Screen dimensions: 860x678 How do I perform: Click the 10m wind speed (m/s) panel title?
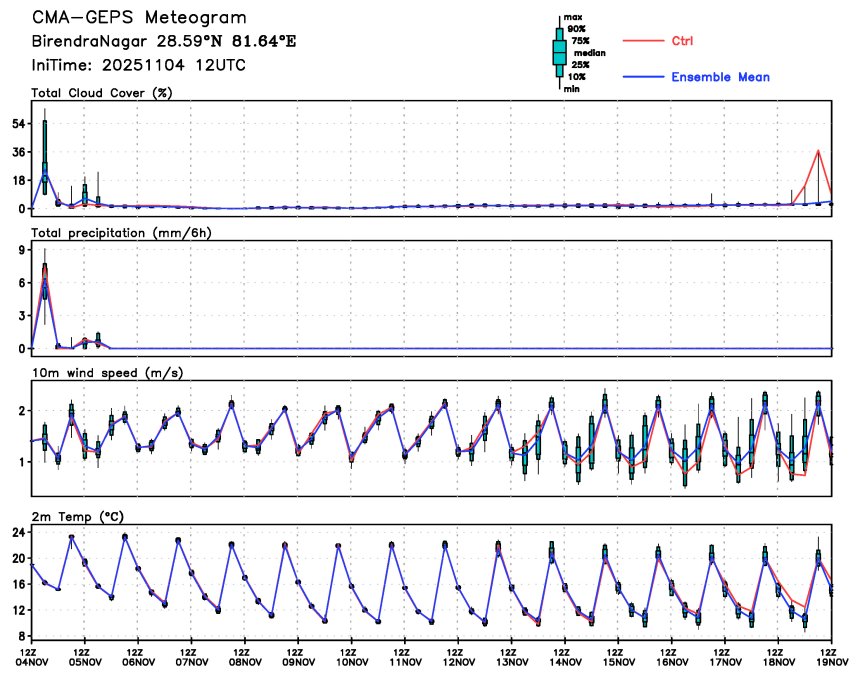pos(108,372)
